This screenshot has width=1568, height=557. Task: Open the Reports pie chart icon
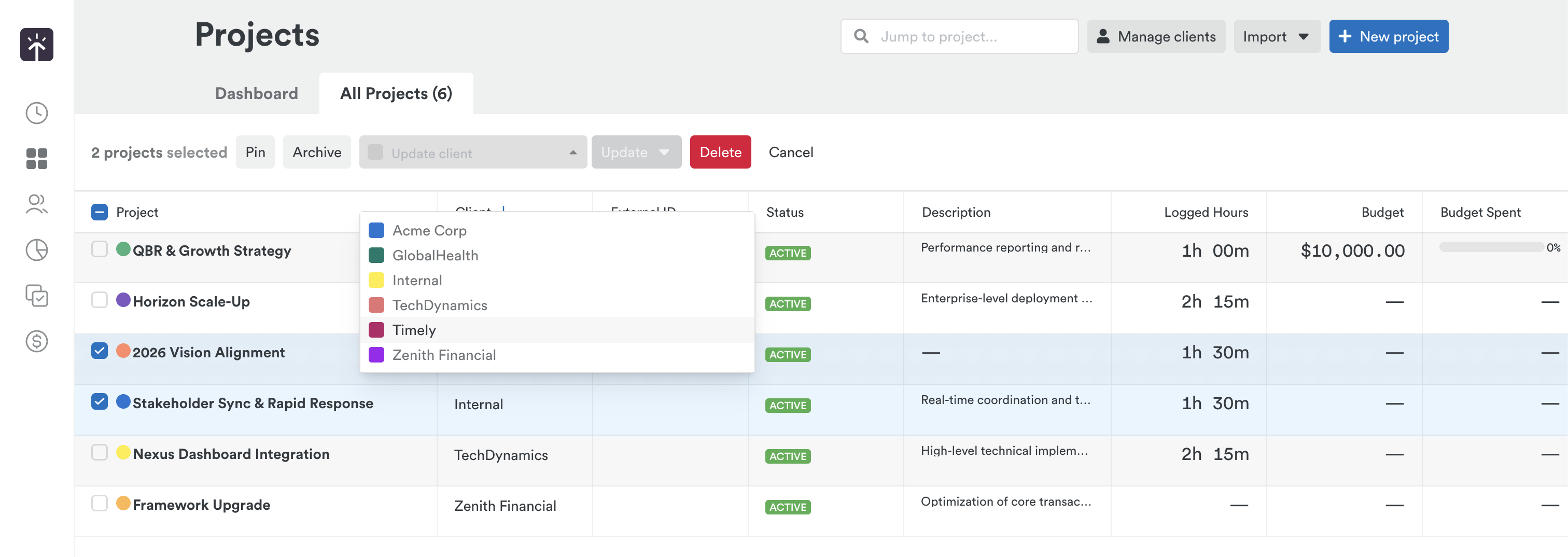pyautogui.click(x=36, y=249)
